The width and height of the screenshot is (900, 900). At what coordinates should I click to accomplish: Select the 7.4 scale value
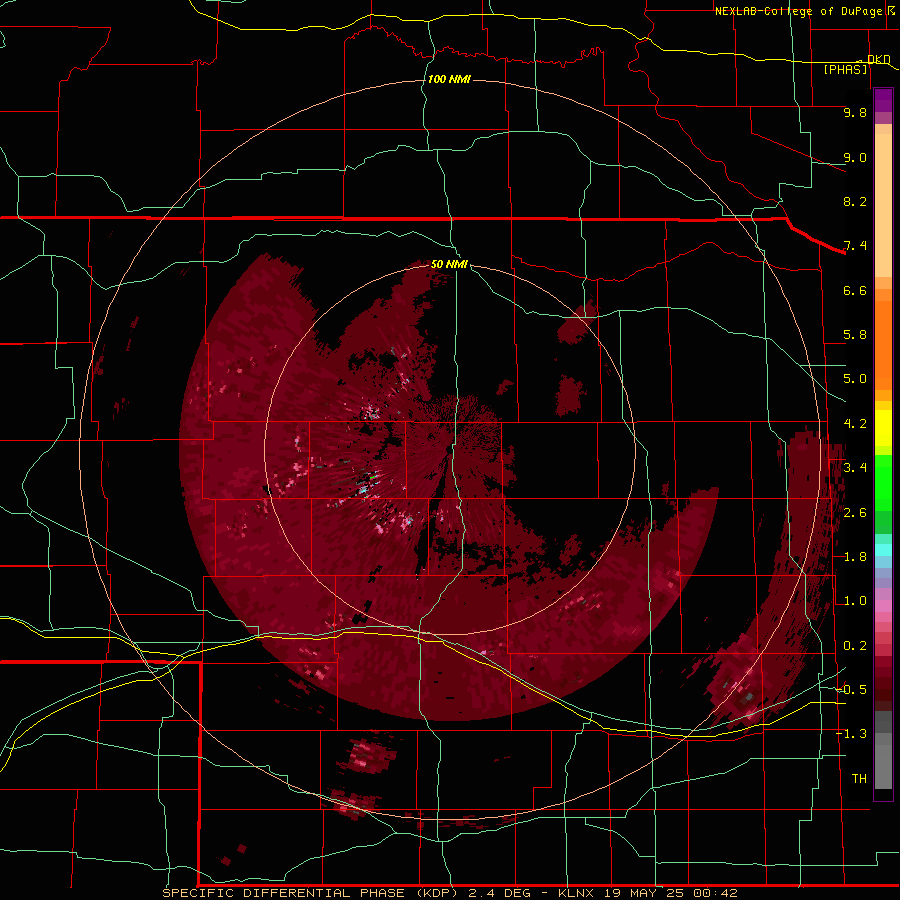click(x=855, y=246)
